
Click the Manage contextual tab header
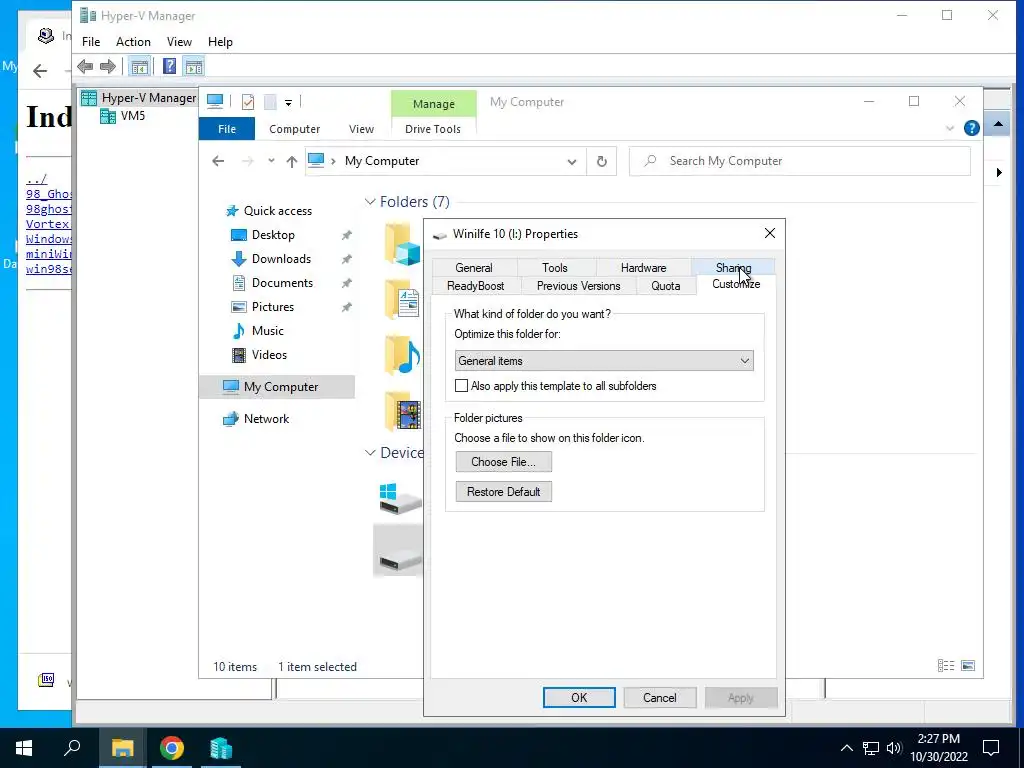[434, 104]
